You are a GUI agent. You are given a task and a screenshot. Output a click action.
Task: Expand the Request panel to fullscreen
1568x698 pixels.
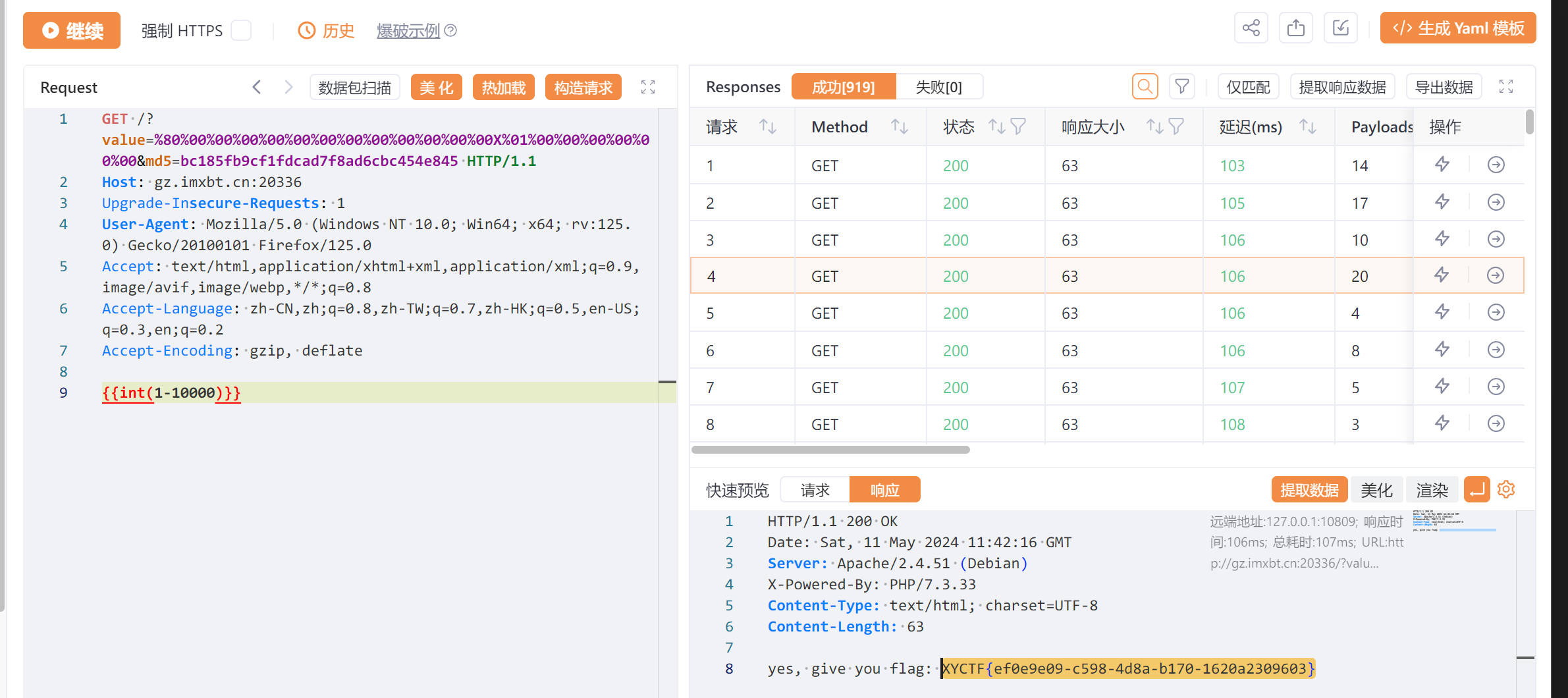(x=648, y=87)
